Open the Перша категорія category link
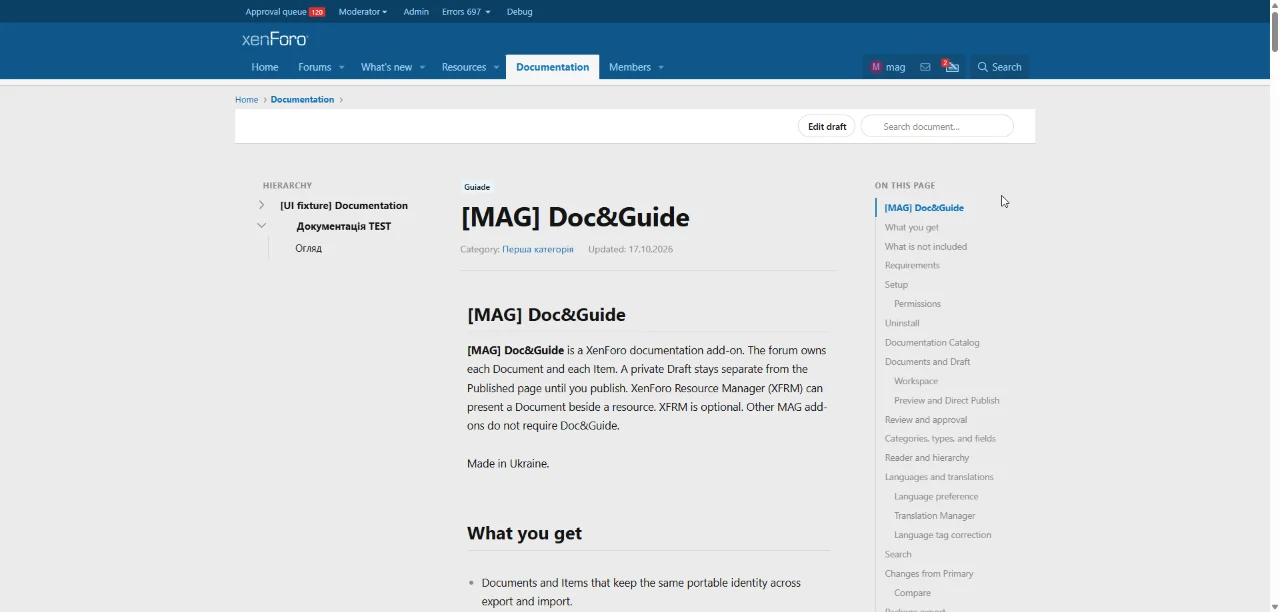Screen dimensions: 1280x612 coord(538,249)
